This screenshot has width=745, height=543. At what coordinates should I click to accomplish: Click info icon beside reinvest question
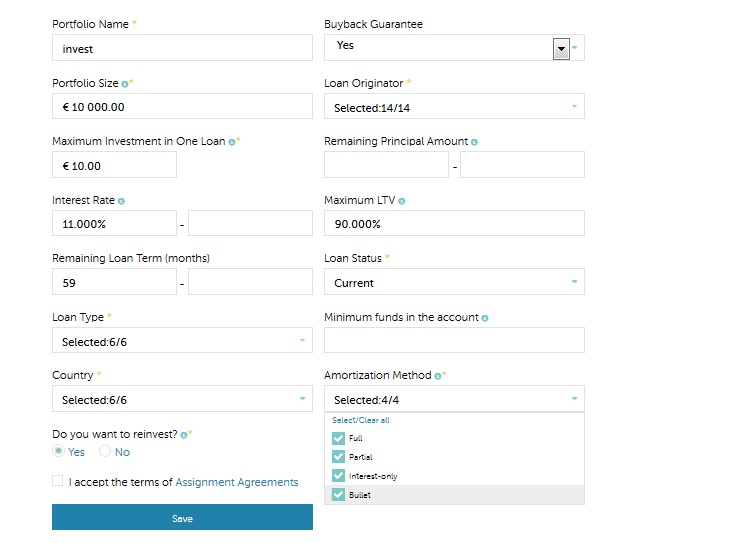184,435
